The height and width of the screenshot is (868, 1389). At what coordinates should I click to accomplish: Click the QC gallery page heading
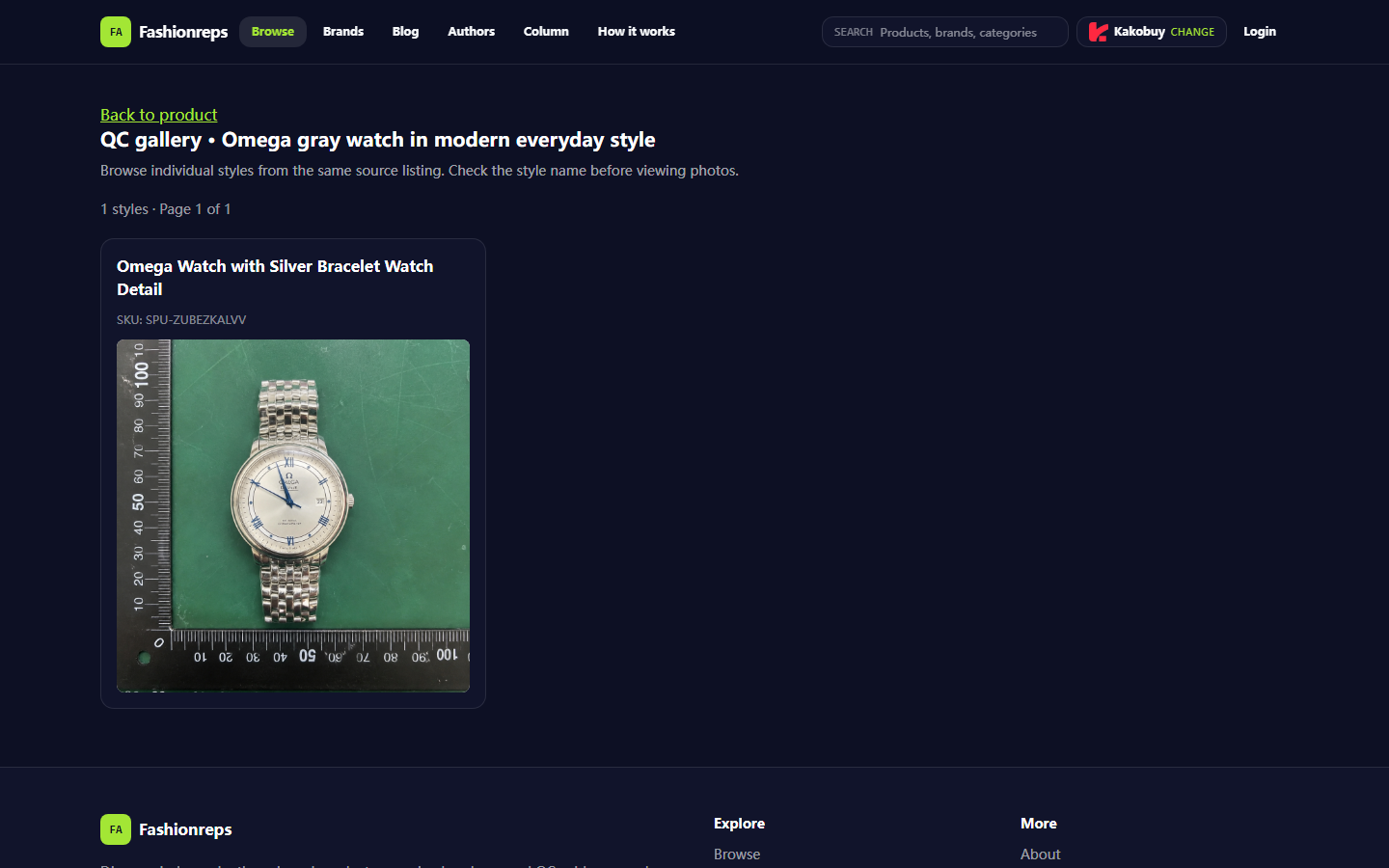378,140
